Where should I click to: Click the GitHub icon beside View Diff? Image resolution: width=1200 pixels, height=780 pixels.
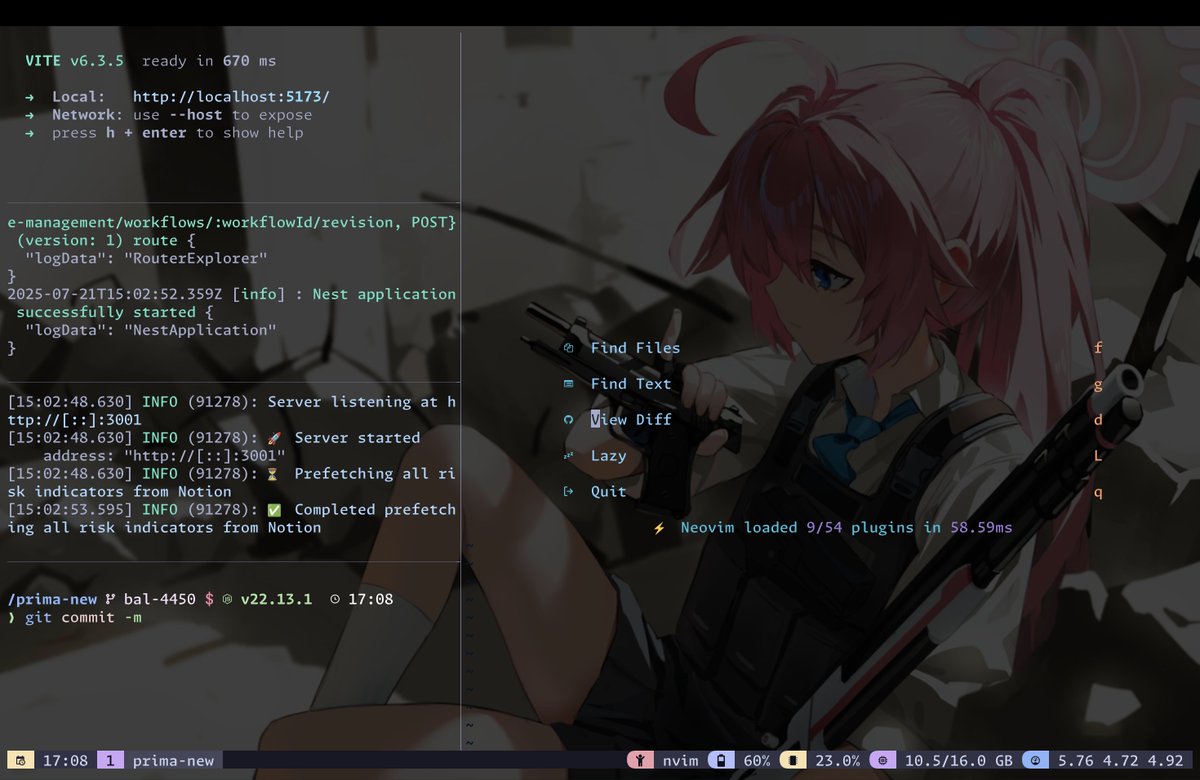[x=568, y=420]
